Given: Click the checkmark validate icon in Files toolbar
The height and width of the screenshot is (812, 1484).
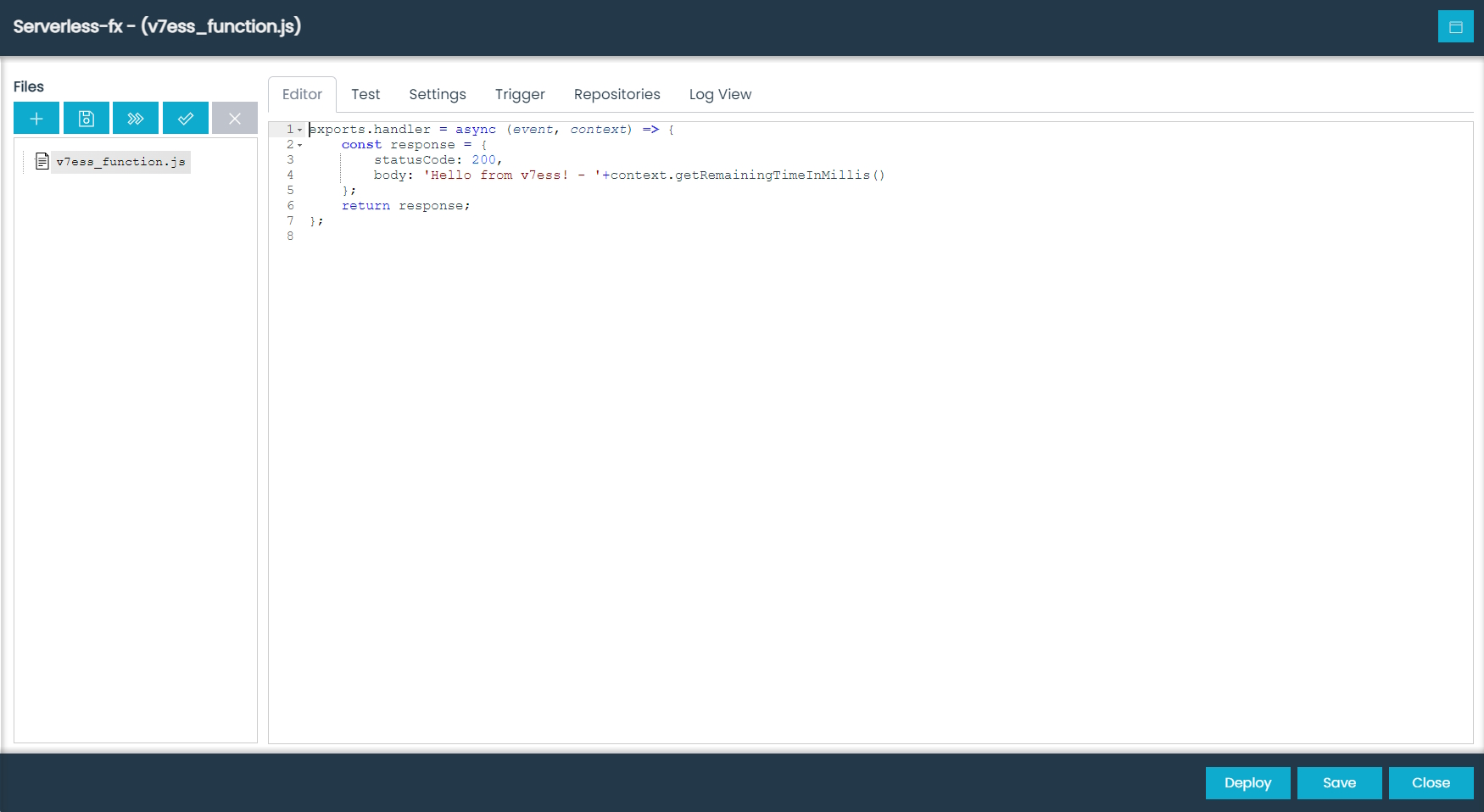Looking at the screenshot, I should [x=185, y=118].
